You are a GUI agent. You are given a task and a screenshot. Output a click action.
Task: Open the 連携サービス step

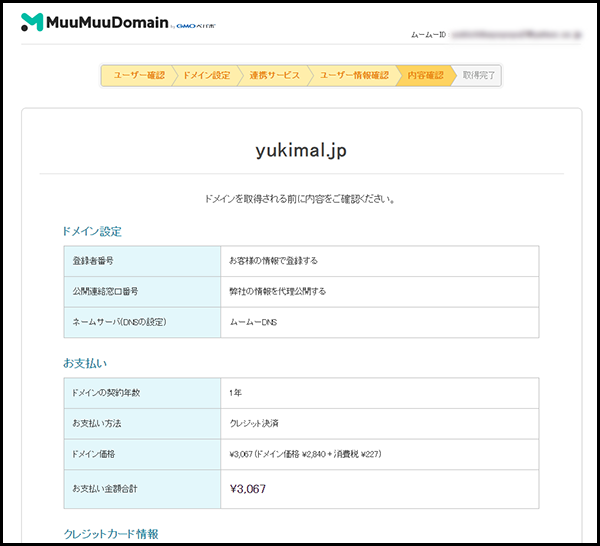pos(275,76)
